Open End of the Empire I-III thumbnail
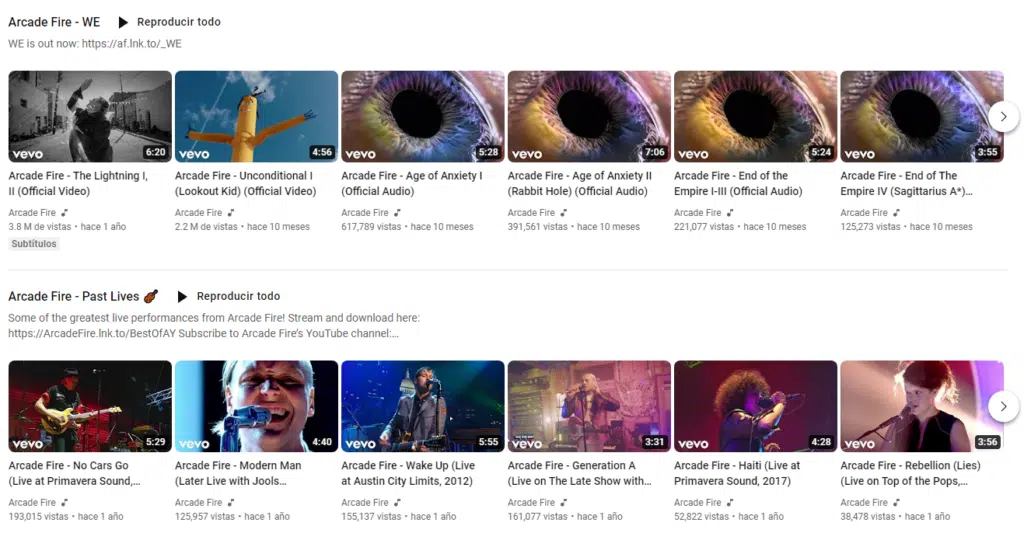 (x=756, y=116)
